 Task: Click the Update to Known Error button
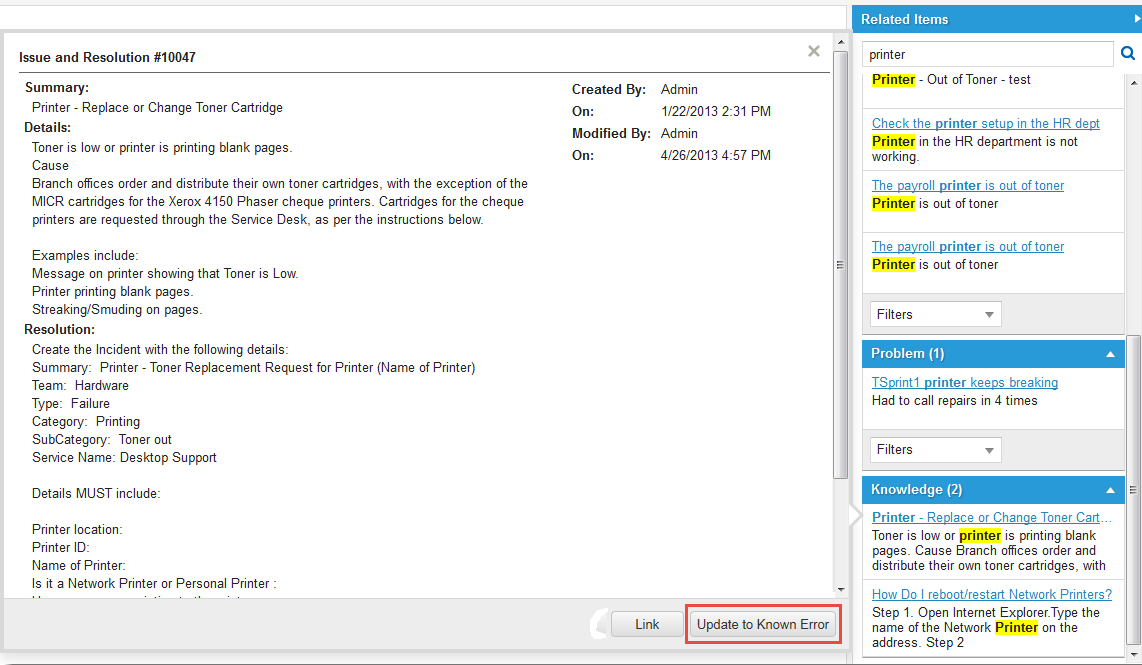(x=763, y=624)
